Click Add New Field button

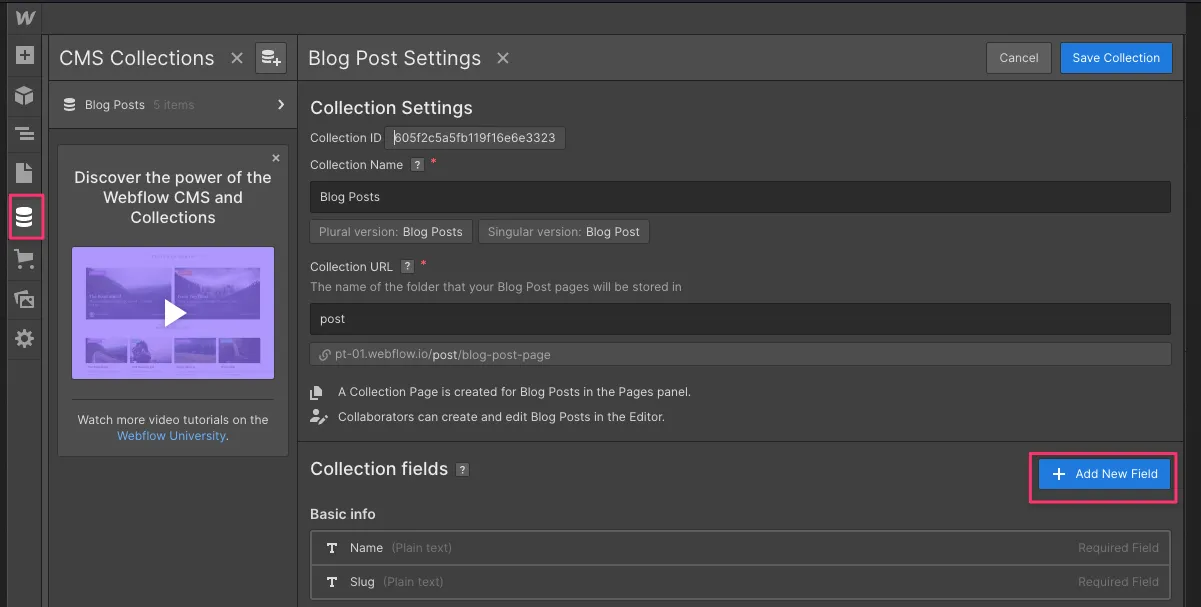tap(1104, 474)
